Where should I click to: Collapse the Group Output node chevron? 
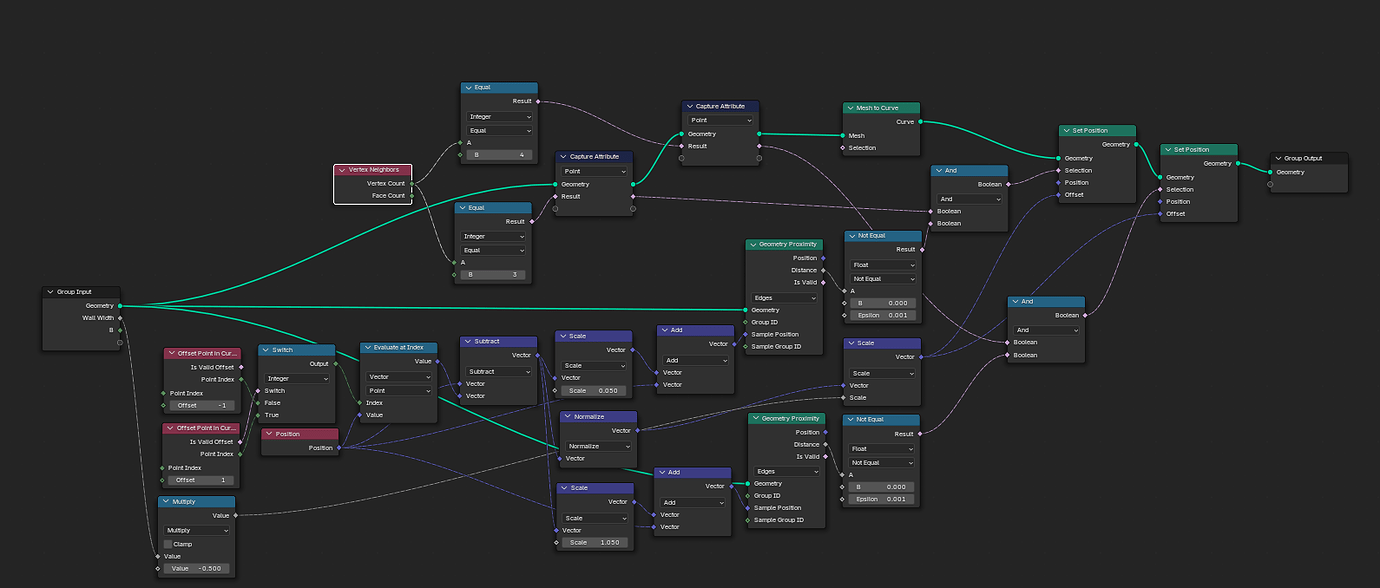pyautogui.click(x=1279, y=158)
